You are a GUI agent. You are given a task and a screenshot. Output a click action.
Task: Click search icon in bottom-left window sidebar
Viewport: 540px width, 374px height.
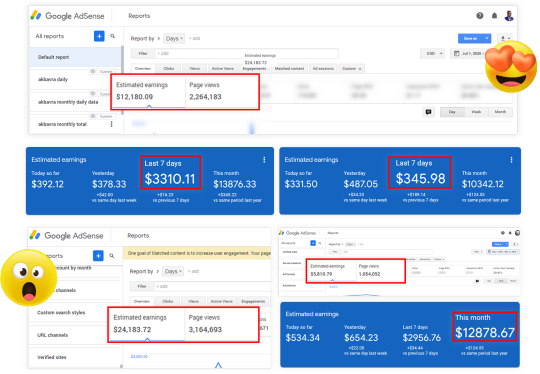point(112,256)
